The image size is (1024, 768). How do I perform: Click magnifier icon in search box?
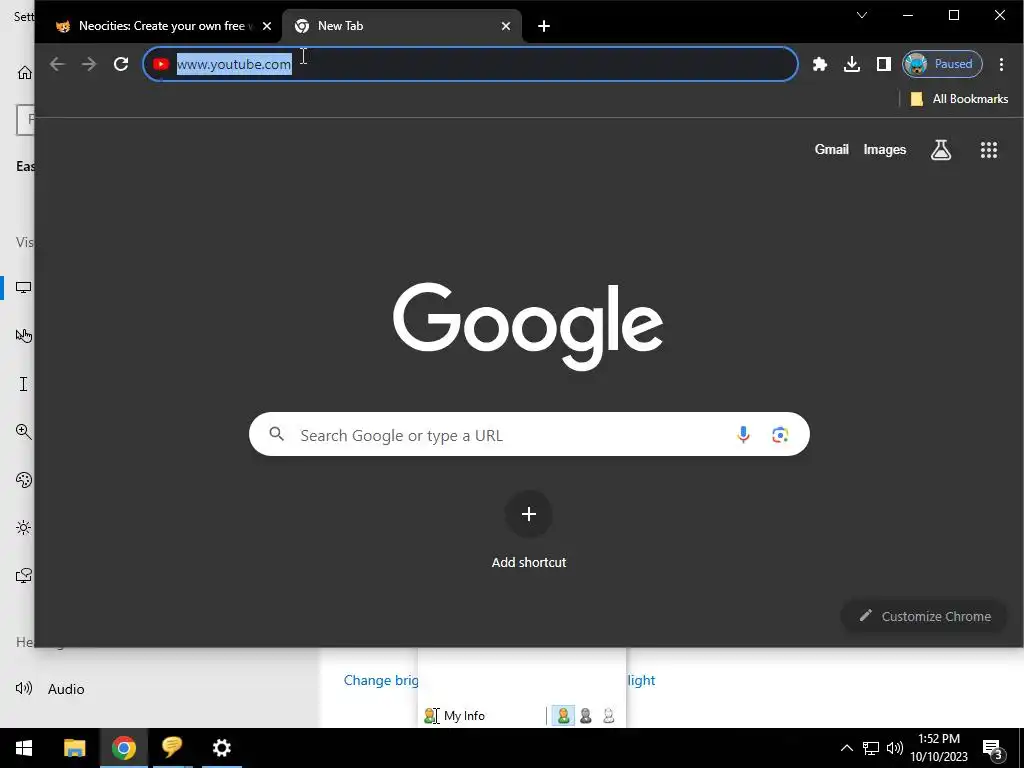pos(277,434)
